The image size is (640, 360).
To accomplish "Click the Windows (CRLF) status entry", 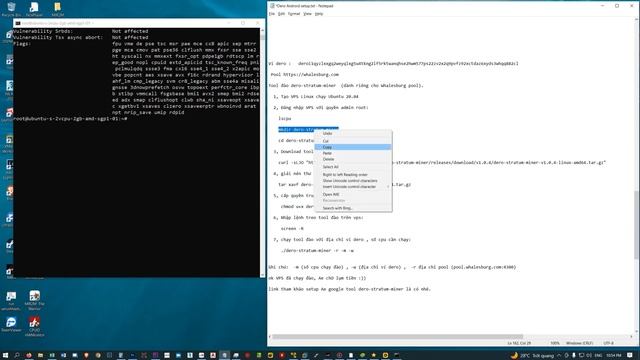I will tap(579, 343).
